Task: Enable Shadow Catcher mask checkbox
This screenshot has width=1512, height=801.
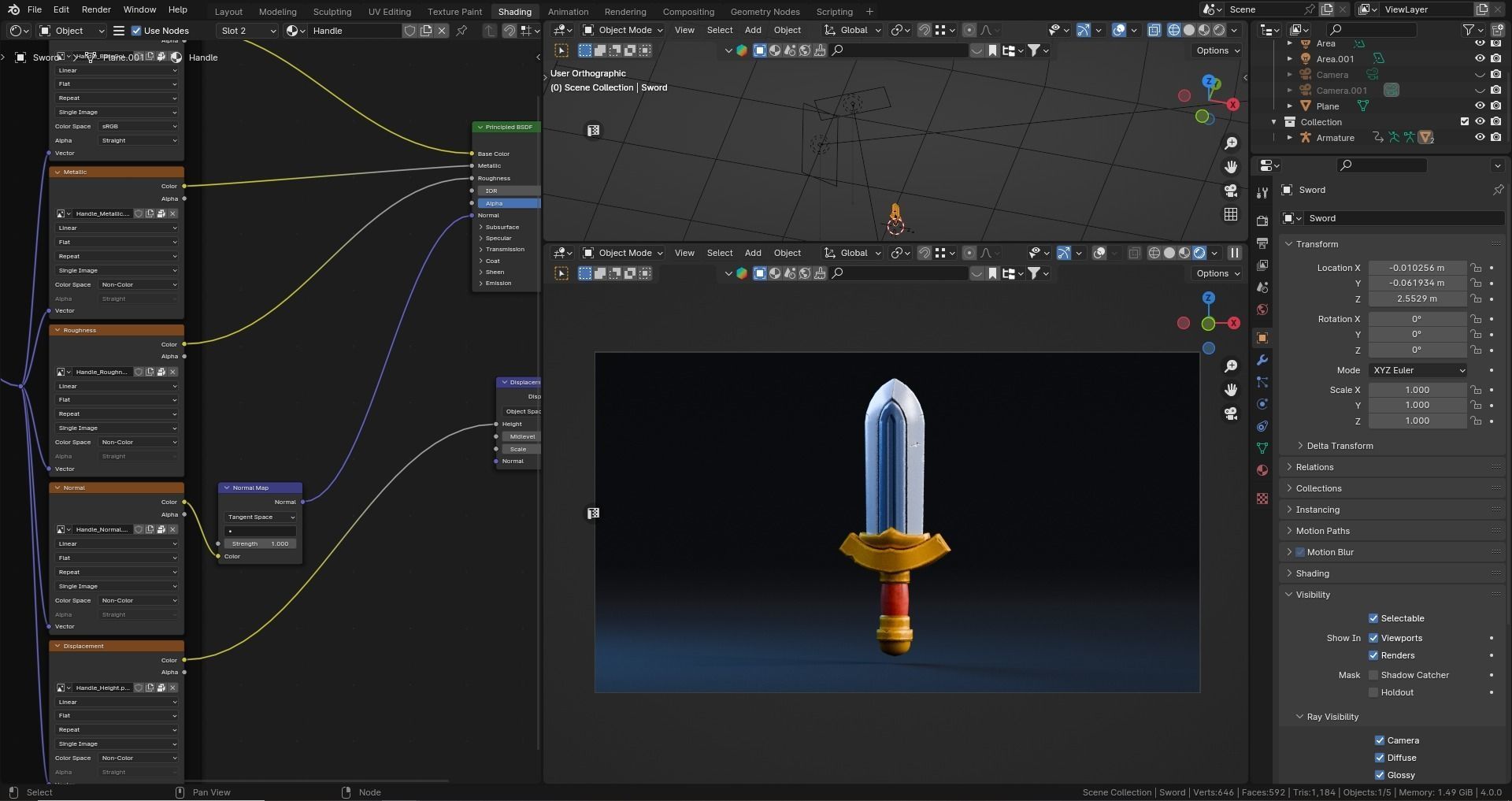Action: tap(1373, 675)
